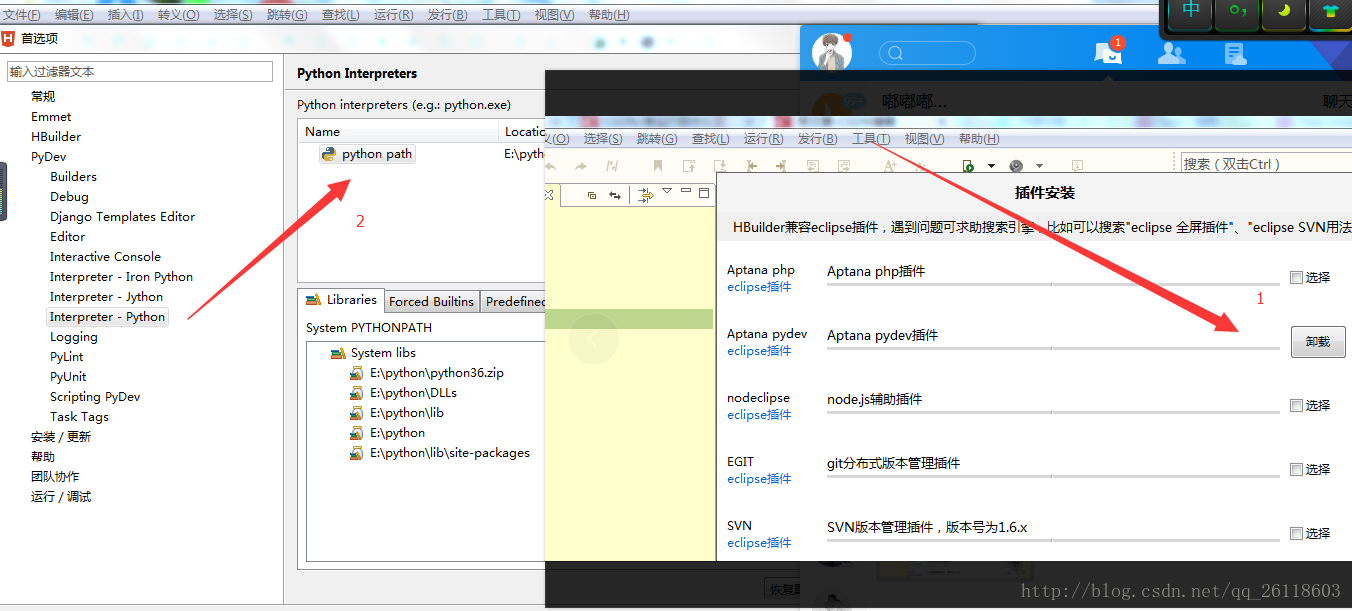Open 文件(F) menu in top menu bar
The image size is (1352, 611).
22,15
